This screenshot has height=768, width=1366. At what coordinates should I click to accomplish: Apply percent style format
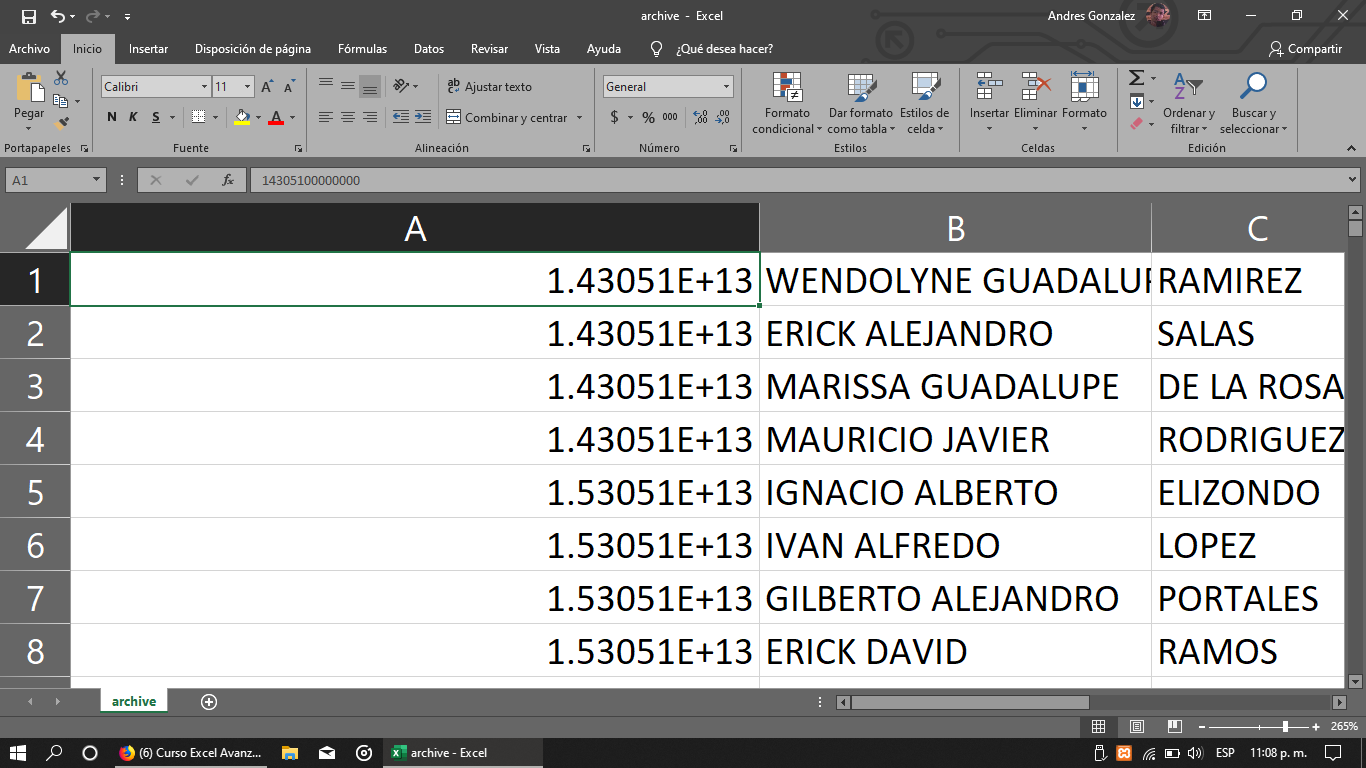[648, 117]
